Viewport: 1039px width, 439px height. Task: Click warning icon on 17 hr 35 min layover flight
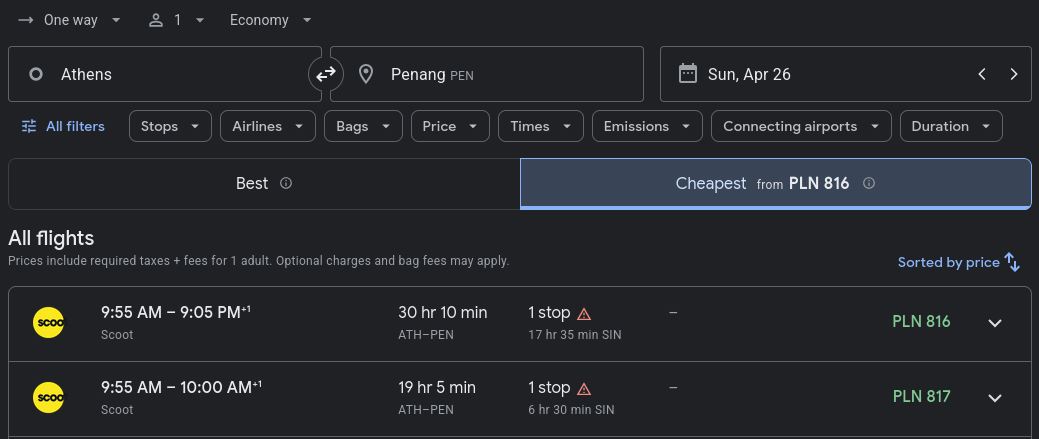pos(584,314)
